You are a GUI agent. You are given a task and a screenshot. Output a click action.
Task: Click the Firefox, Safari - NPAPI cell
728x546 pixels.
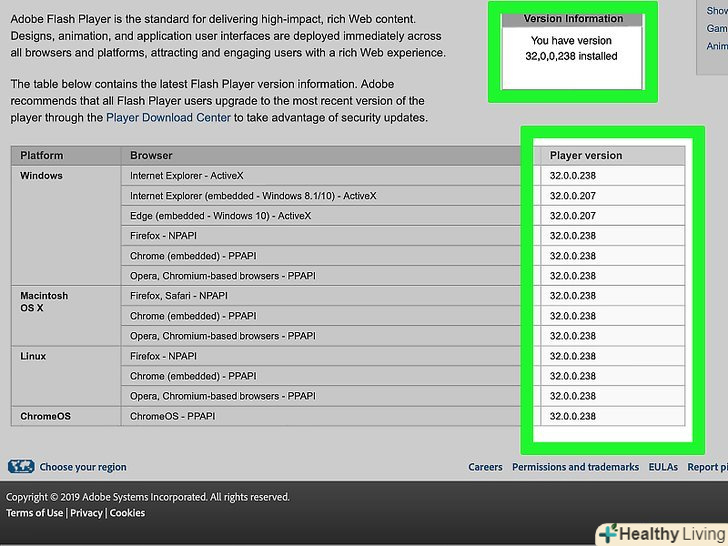179,296
